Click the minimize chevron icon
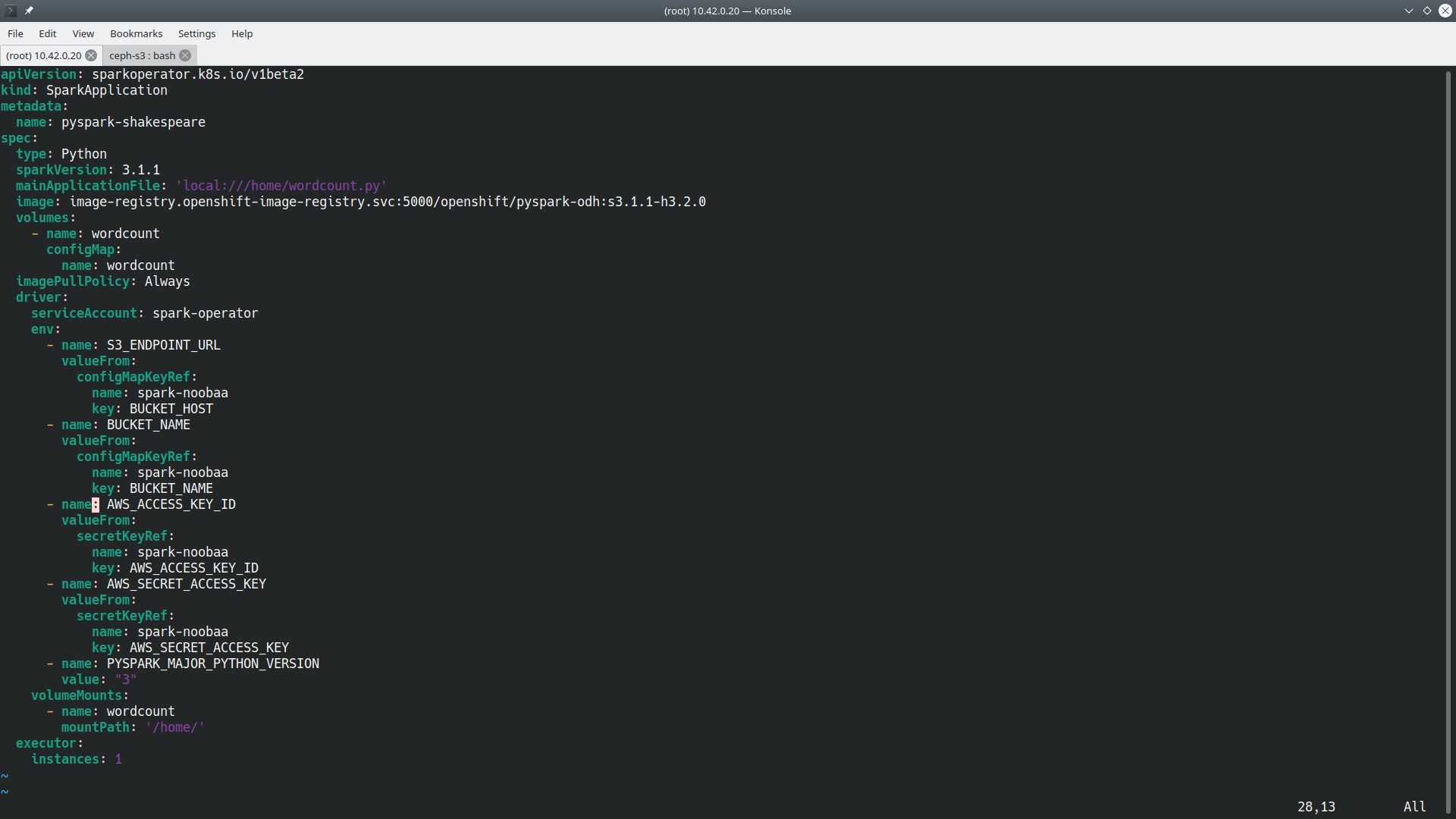The image size is (1456, 819). pyautogui.click(x=1408, y=11)
